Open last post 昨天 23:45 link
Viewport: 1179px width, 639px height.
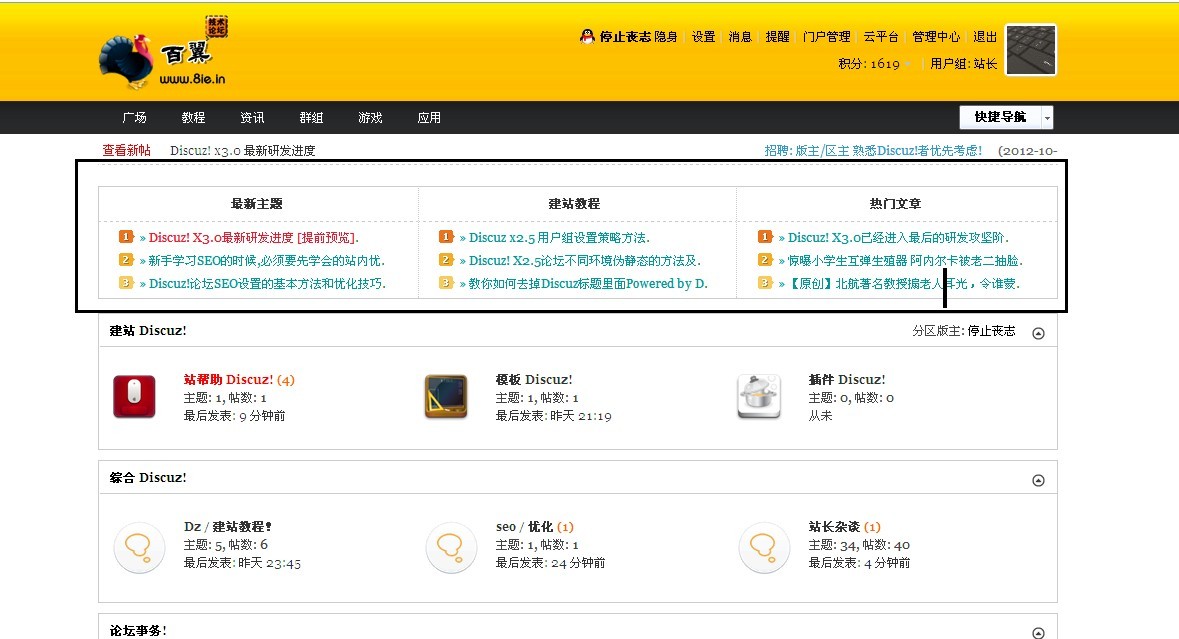[x=269, y=563]
